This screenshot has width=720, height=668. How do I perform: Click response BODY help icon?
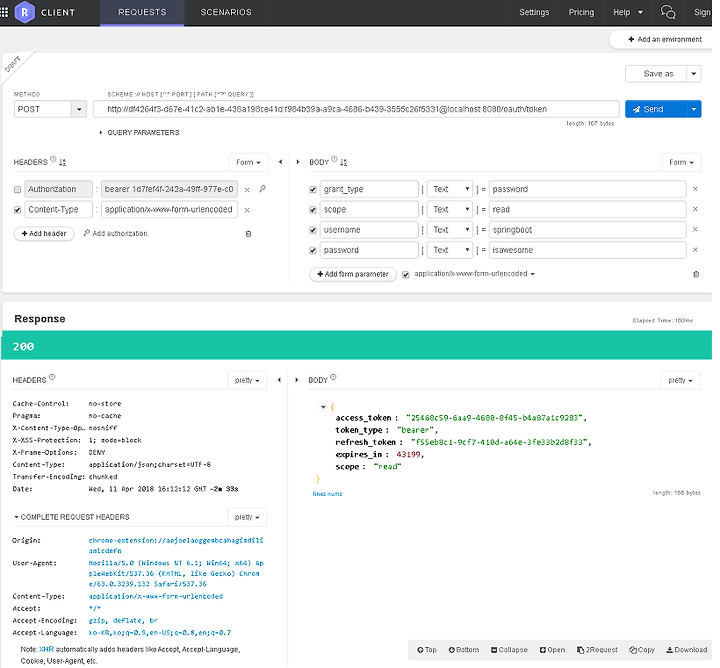[x=333, y=377]
